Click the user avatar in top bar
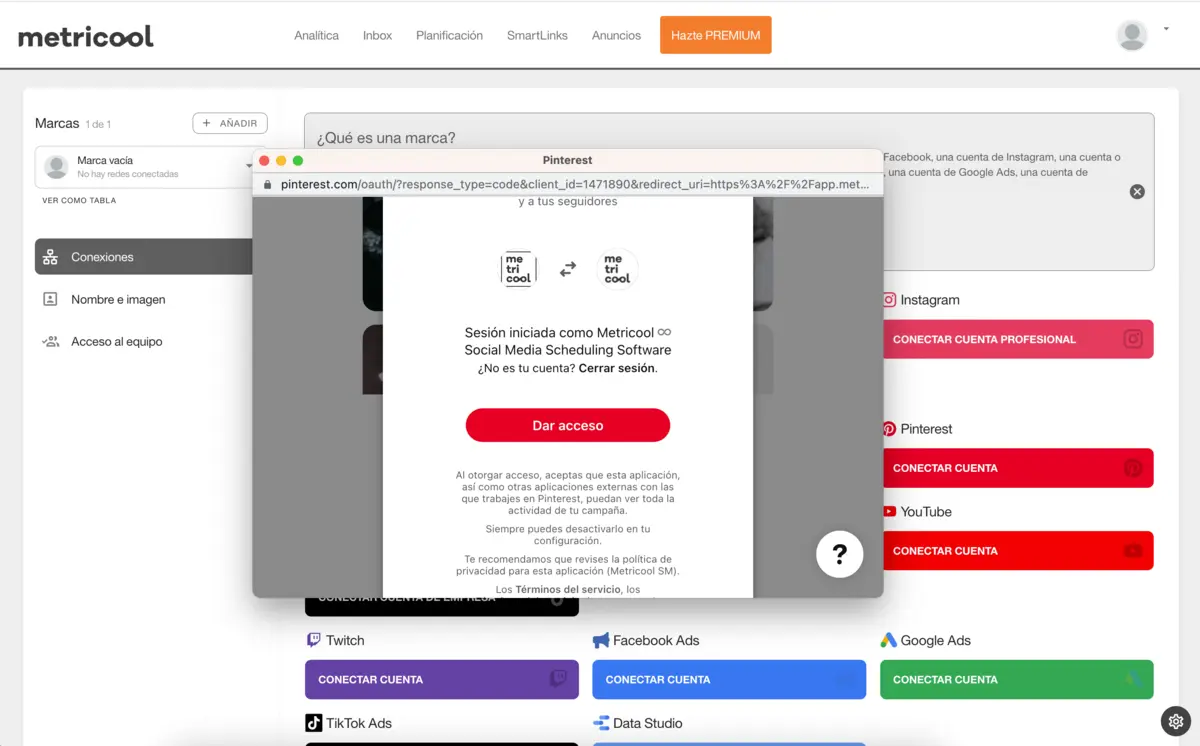Image resolution: width=1200 pixels, height=746 pixels. (x=1132, y=35)
